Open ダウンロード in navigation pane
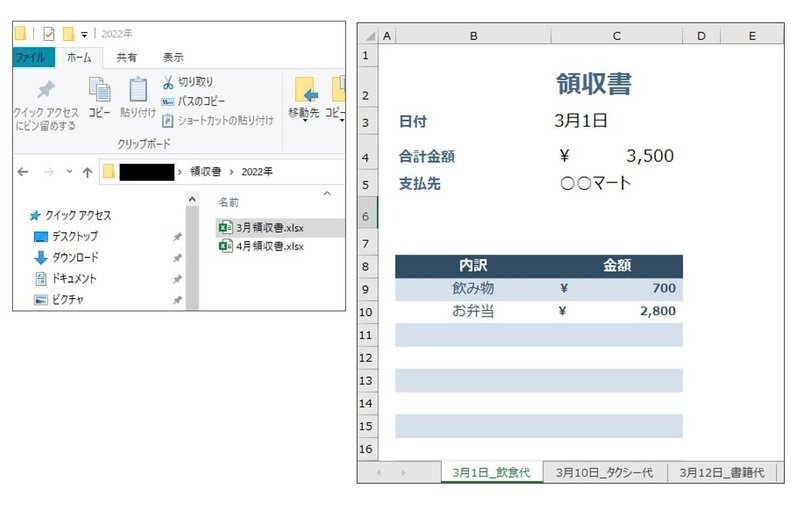Viewport: 800px width, 516px height. tap(66, 257)
